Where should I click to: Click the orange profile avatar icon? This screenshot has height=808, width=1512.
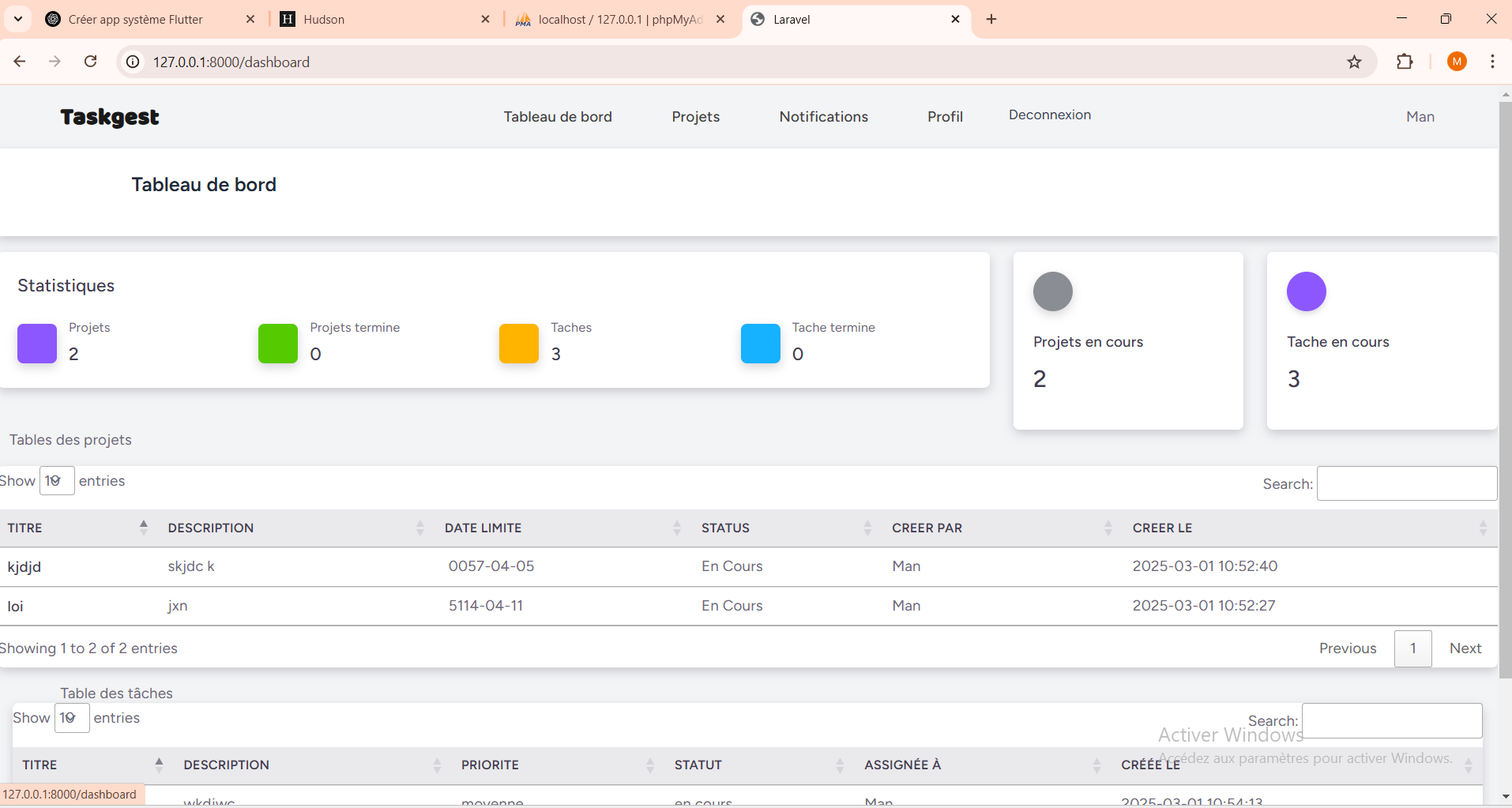click(1457, 62)
